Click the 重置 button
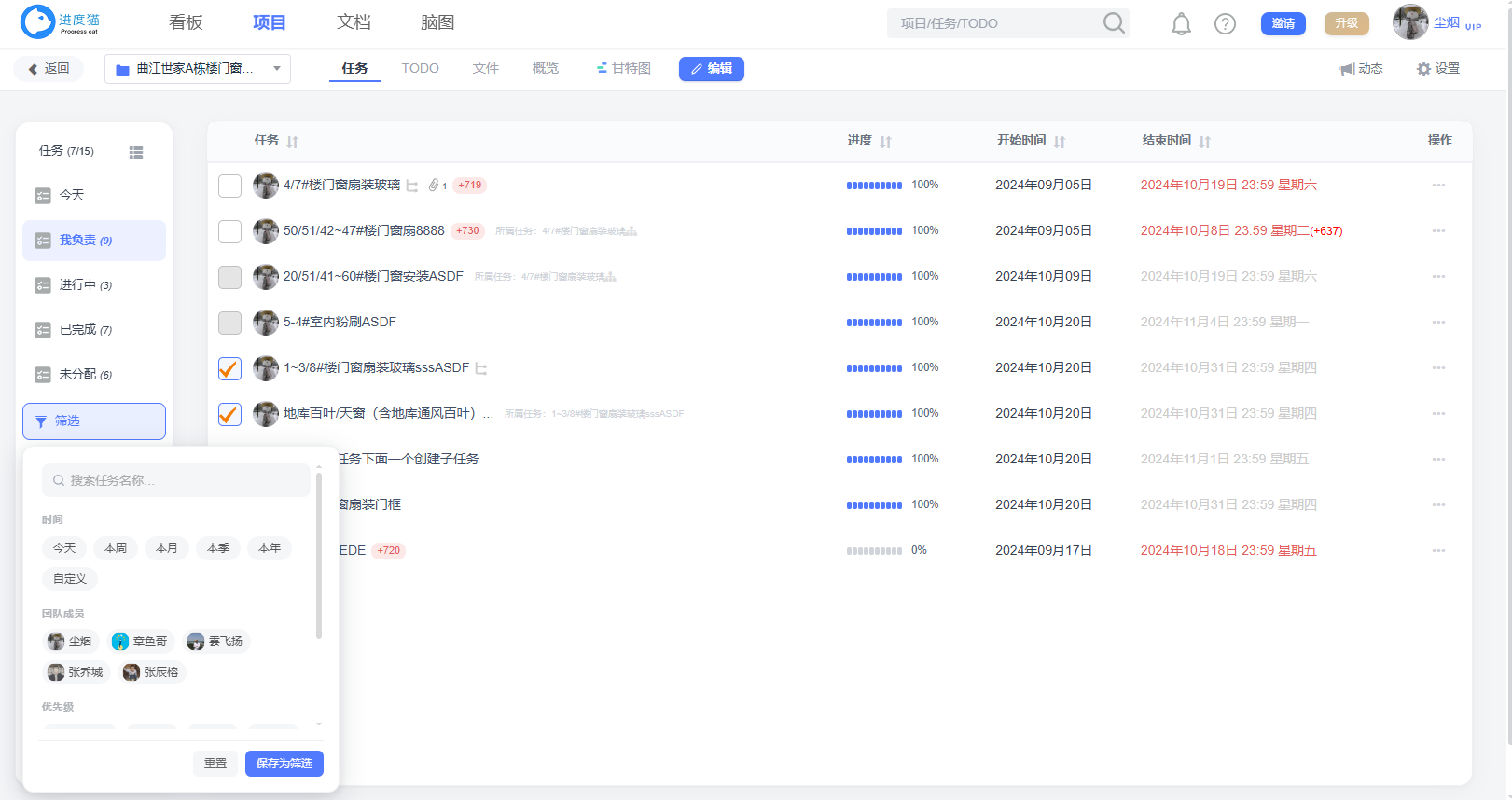The width and height of the screenshot is (1512, 800). (215, 764)
